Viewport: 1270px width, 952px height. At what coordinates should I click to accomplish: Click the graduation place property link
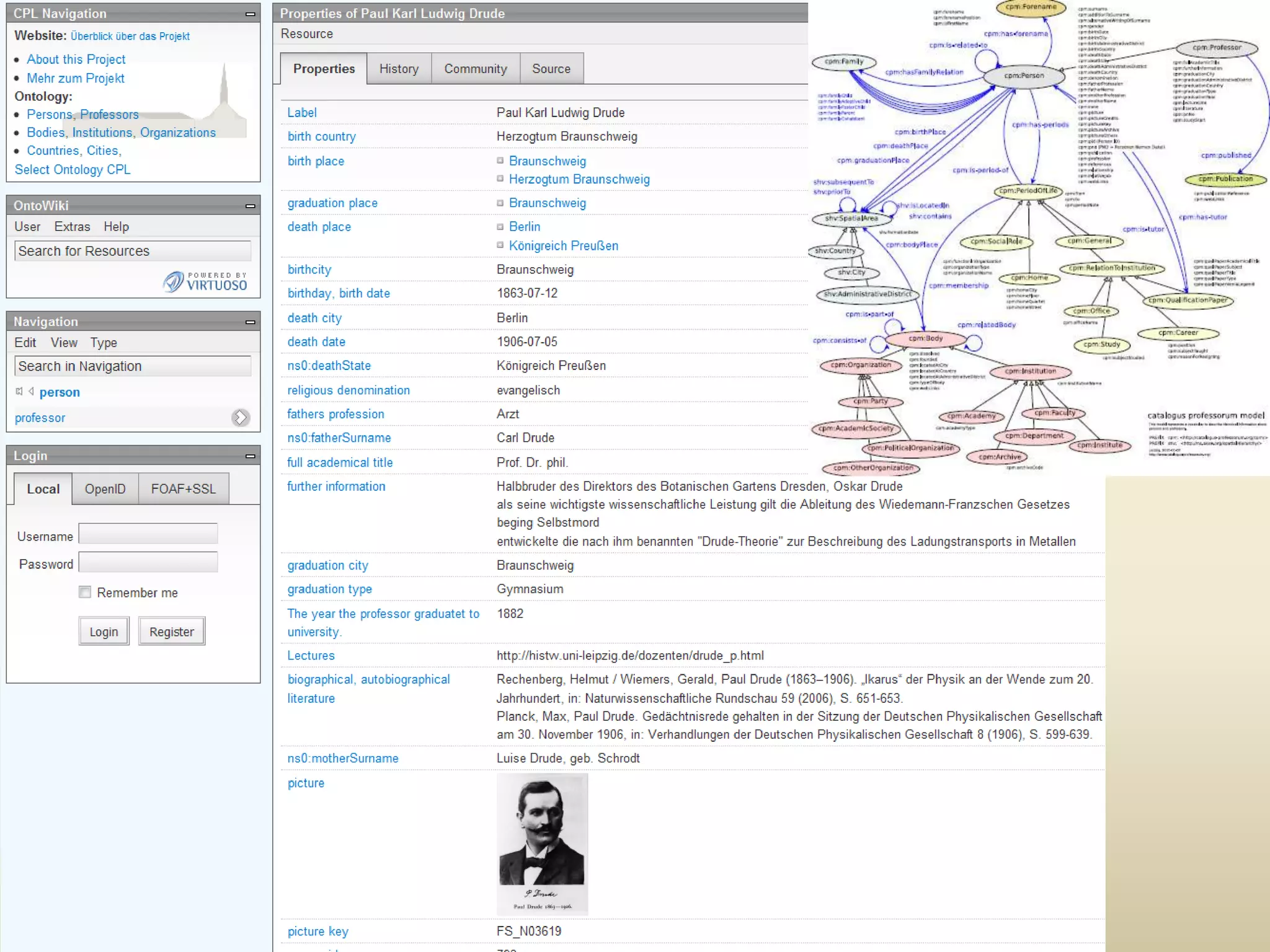point(332,203)
